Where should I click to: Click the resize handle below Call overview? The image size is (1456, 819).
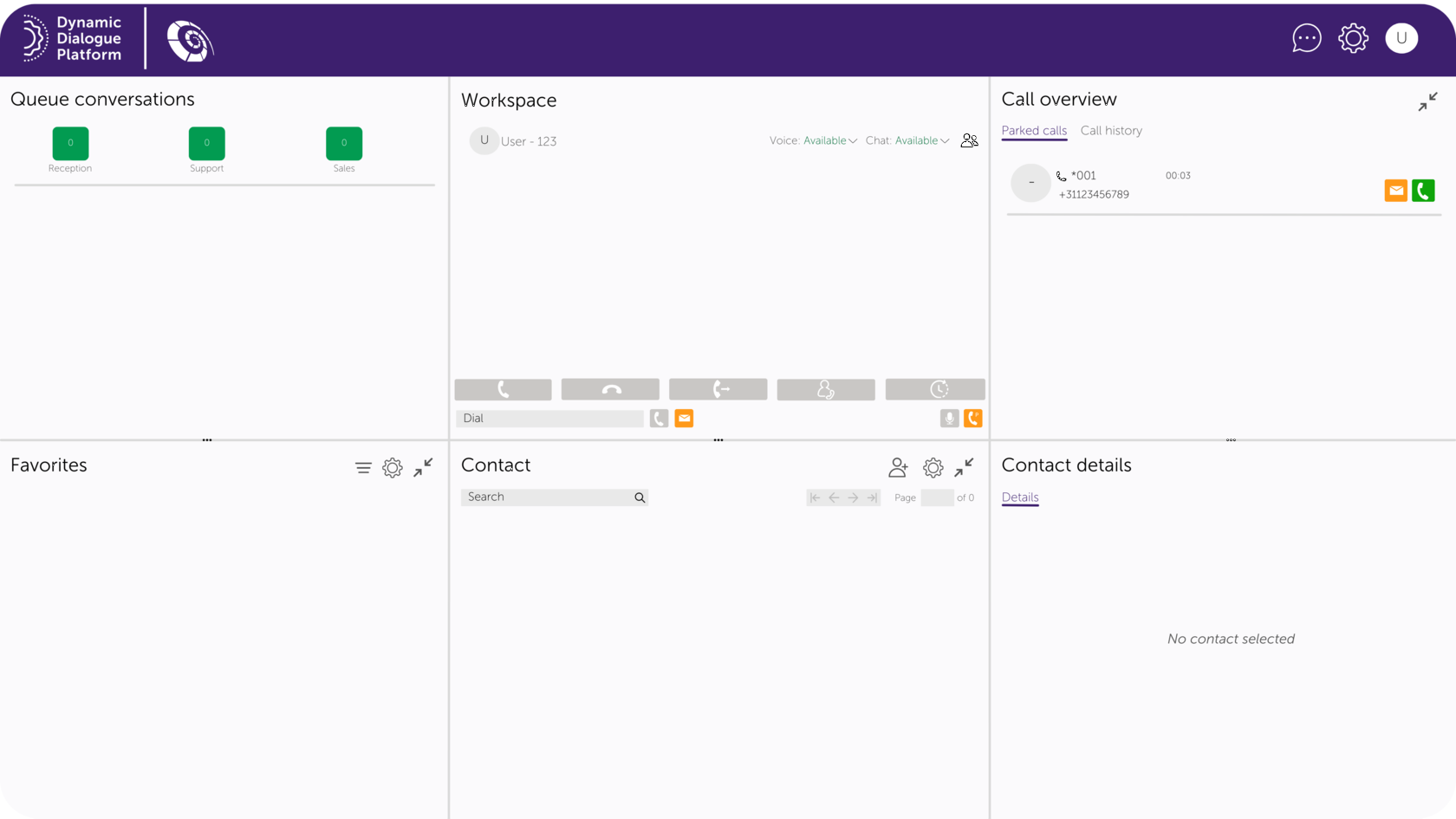(x=1231, y=440)
